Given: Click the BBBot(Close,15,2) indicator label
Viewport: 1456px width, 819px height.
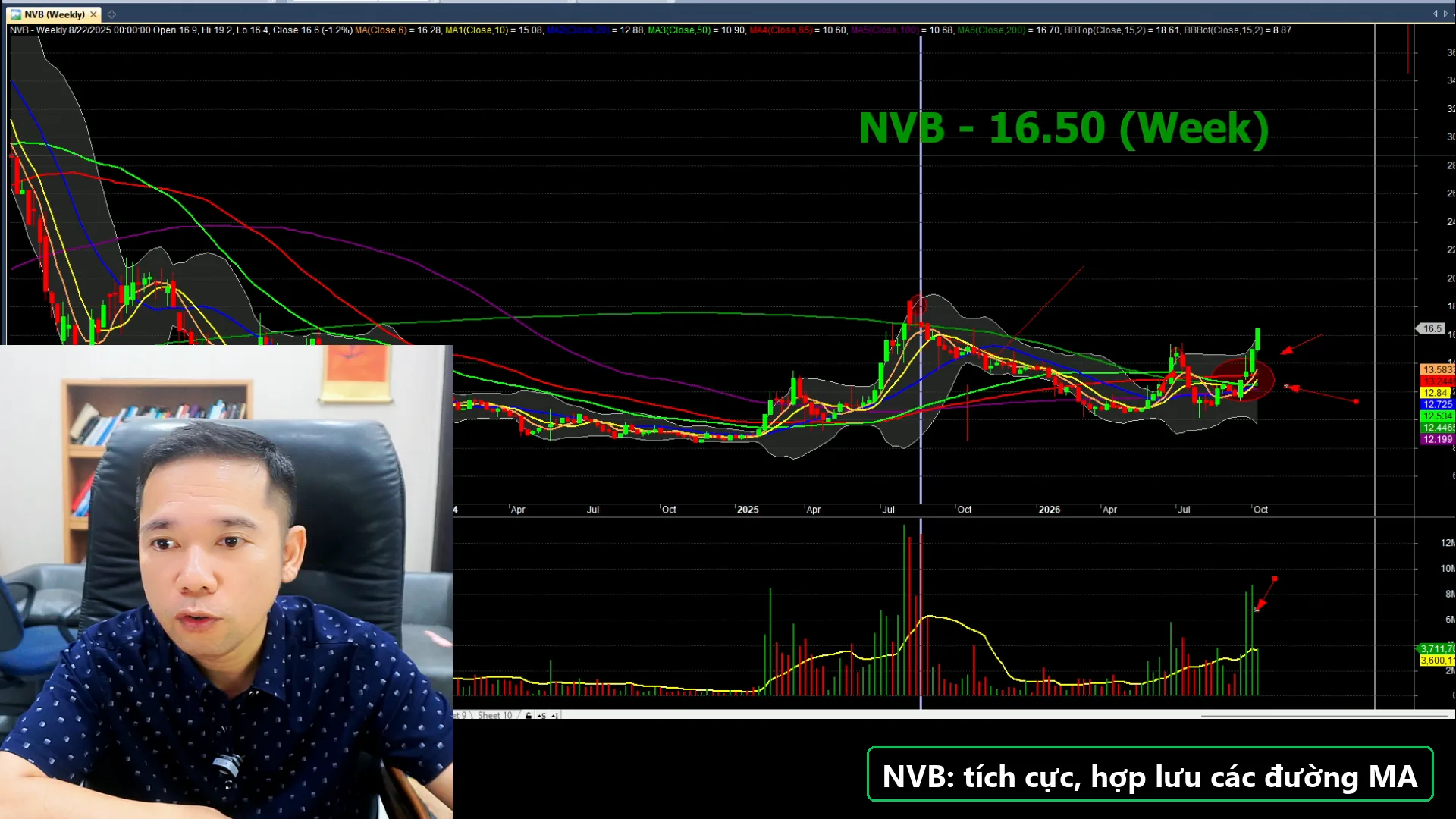Looking at the screenshot, I should (x=1223, y=30).
